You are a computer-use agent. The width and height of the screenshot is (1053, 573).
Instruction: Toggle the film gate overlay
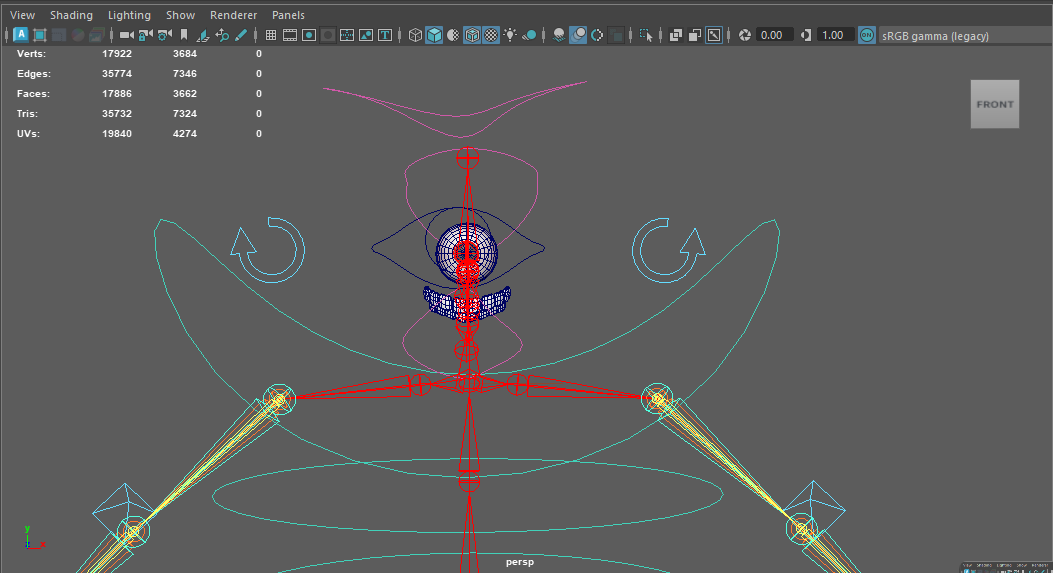click(x=290, y=35)
